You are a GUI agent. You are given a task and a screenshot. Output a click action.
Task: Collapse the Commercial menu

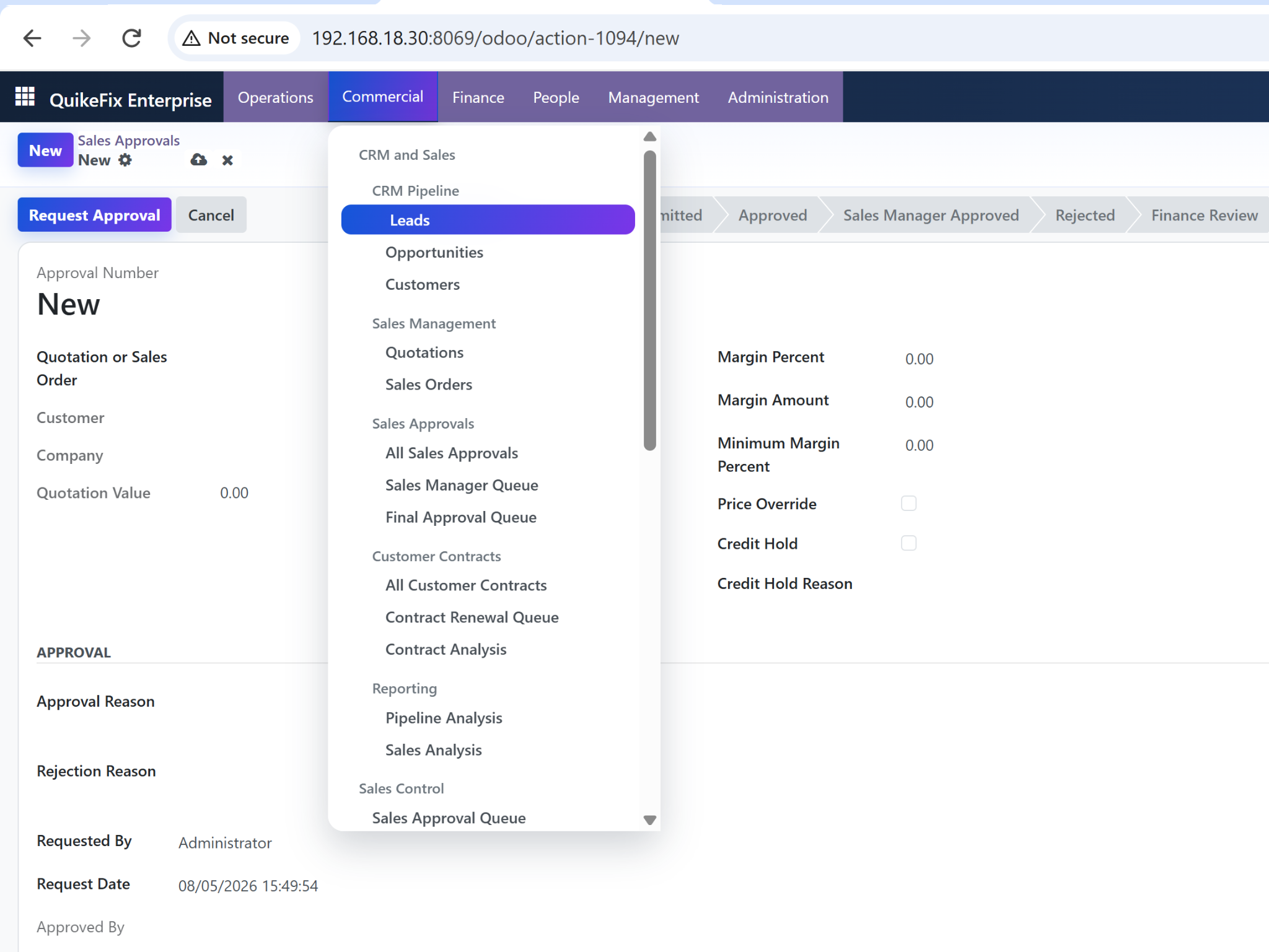[x=382, y=97]
